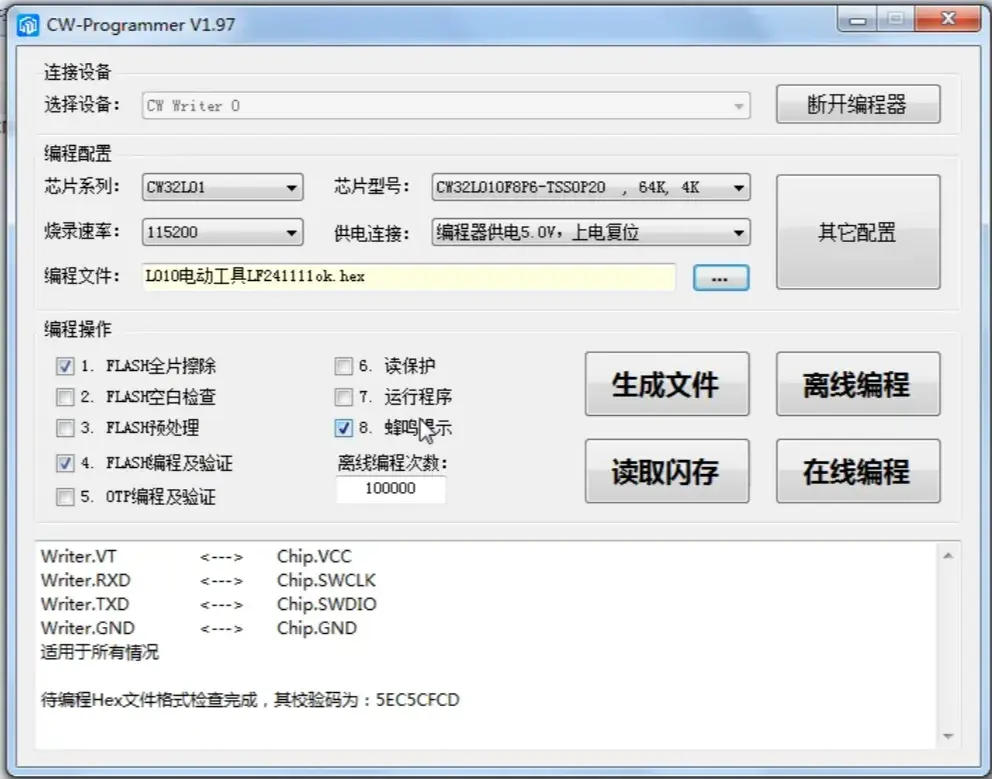The height and width of the screenshot is (779, 992).
Task: Click the 离线编程次数 100000 field
Action: point(390,489)
